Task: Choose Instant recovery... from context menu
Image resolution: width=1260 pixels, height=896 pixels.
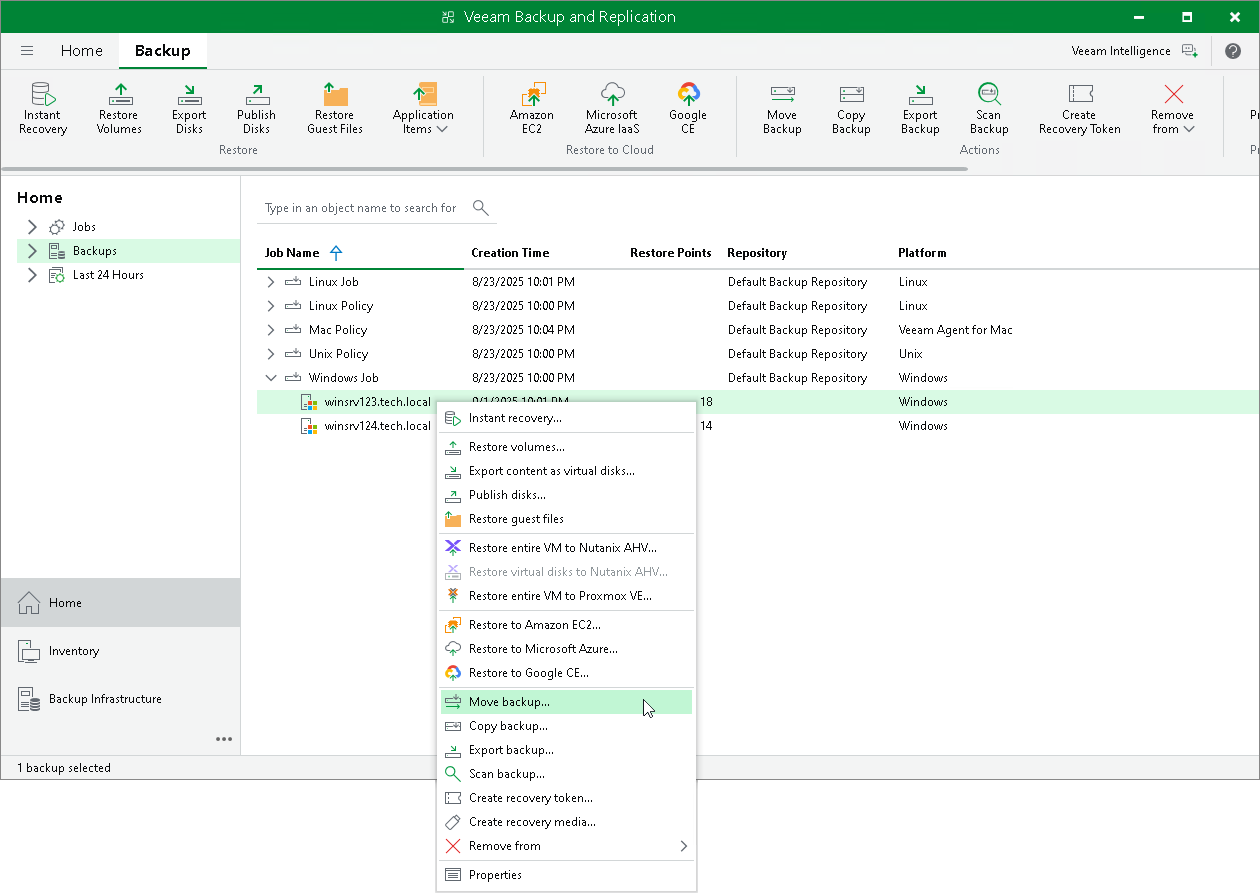Action: coord(567,418)
